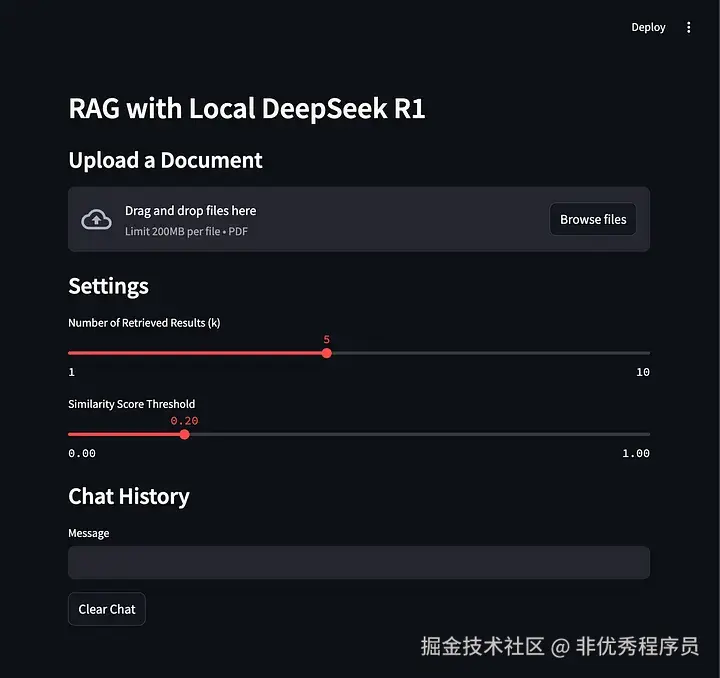Click the '10' maximum label of results slider
The width and height of the screenshot is (720, 678).
pos(643,372)
